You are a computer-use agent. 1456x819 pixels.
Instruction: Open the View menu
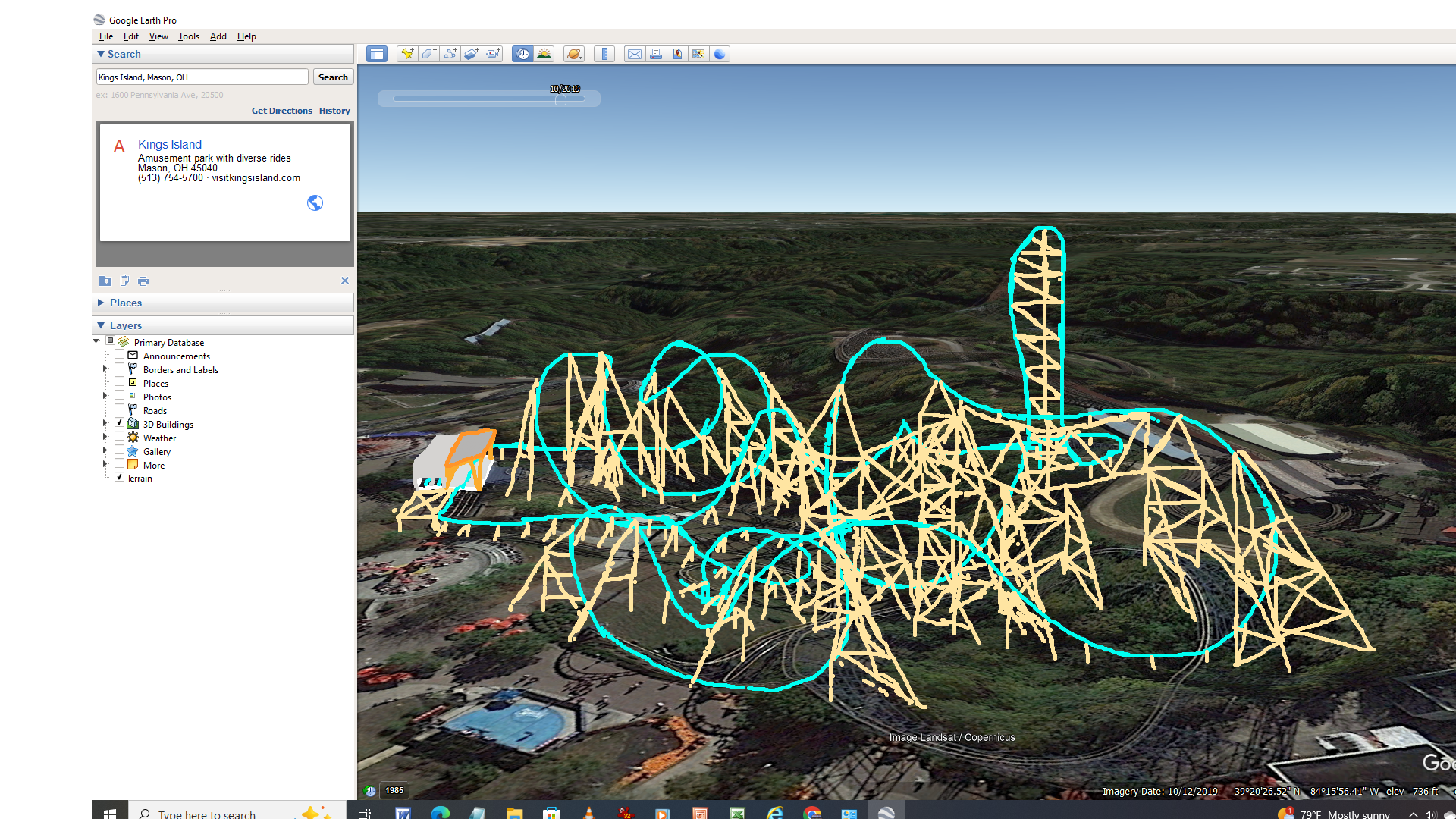(x=158, y=36)
